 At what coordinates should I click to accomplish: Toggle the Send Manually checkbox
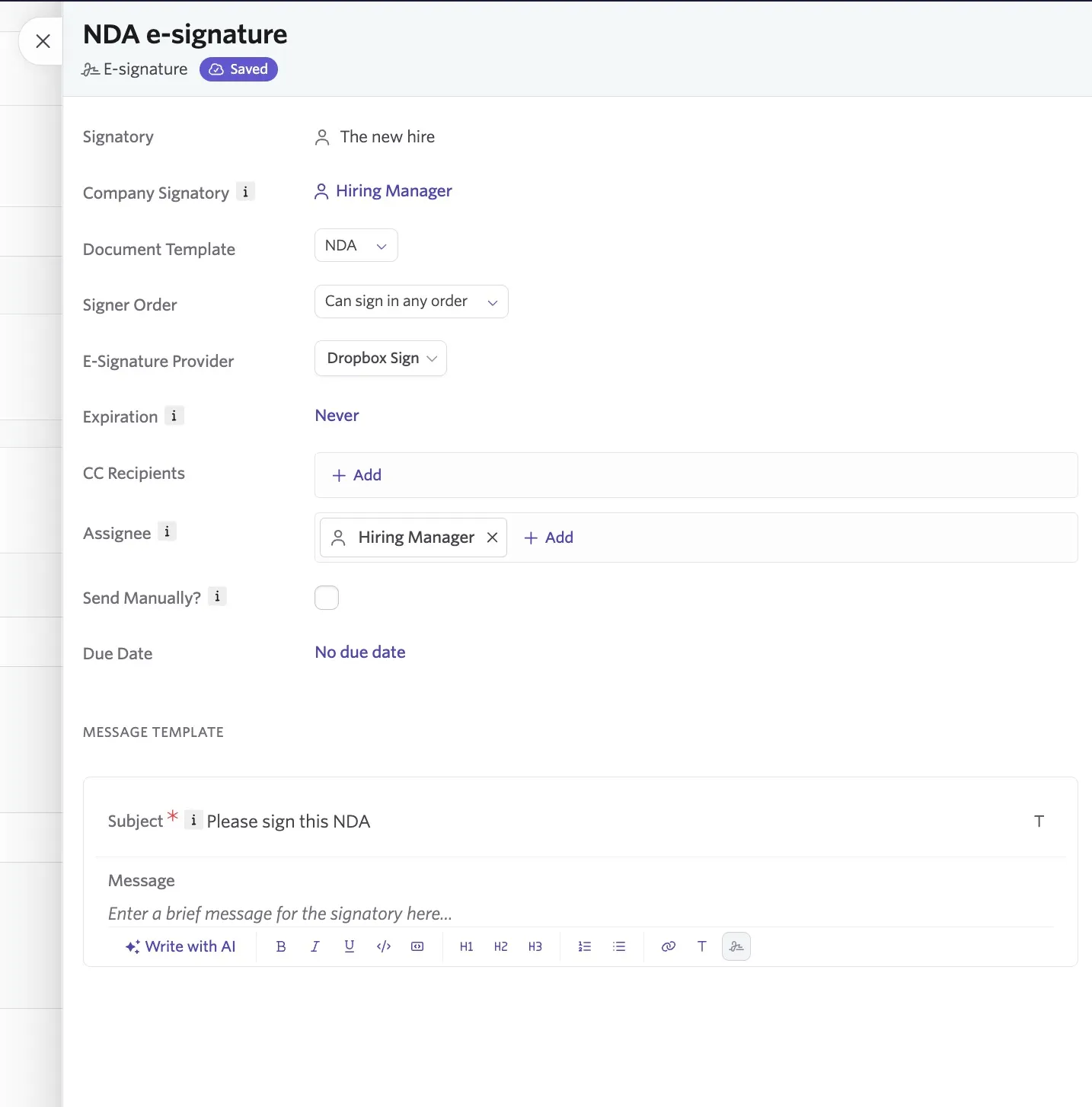(x=327, y=598)
